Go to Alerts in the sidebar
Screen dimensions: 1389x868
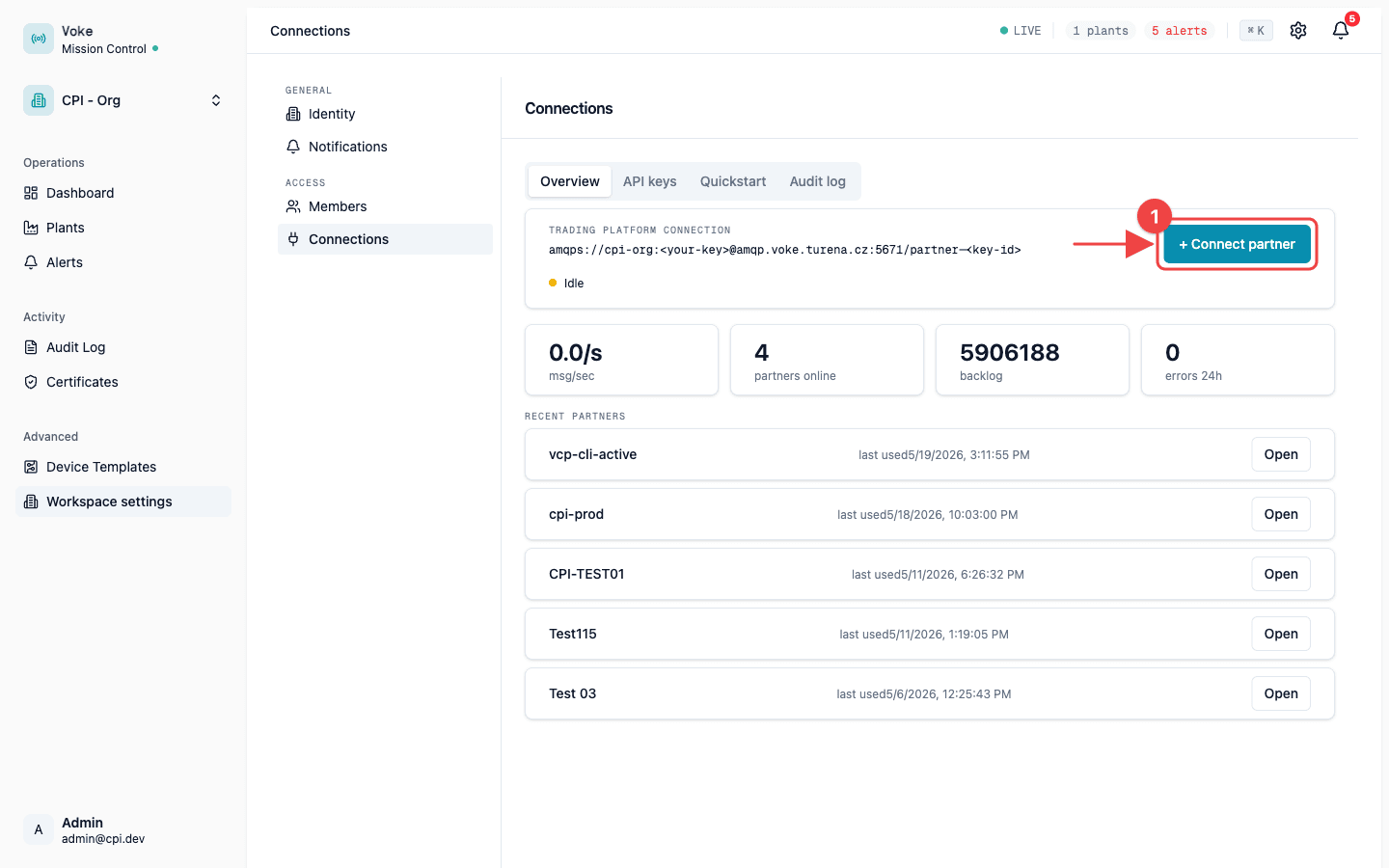pos(123,262)
